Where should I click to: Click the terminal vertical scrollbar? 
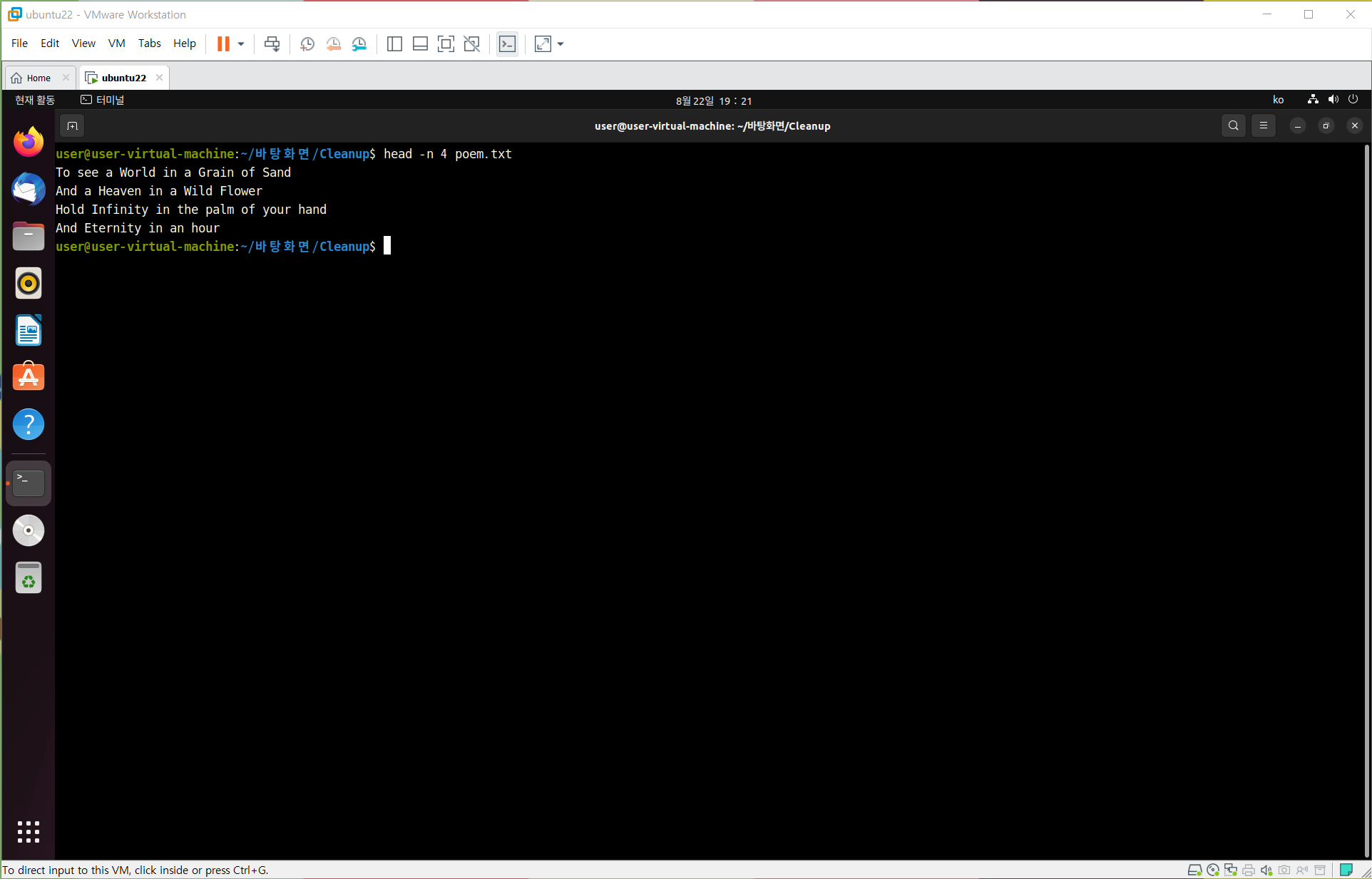pos(1366,499)
